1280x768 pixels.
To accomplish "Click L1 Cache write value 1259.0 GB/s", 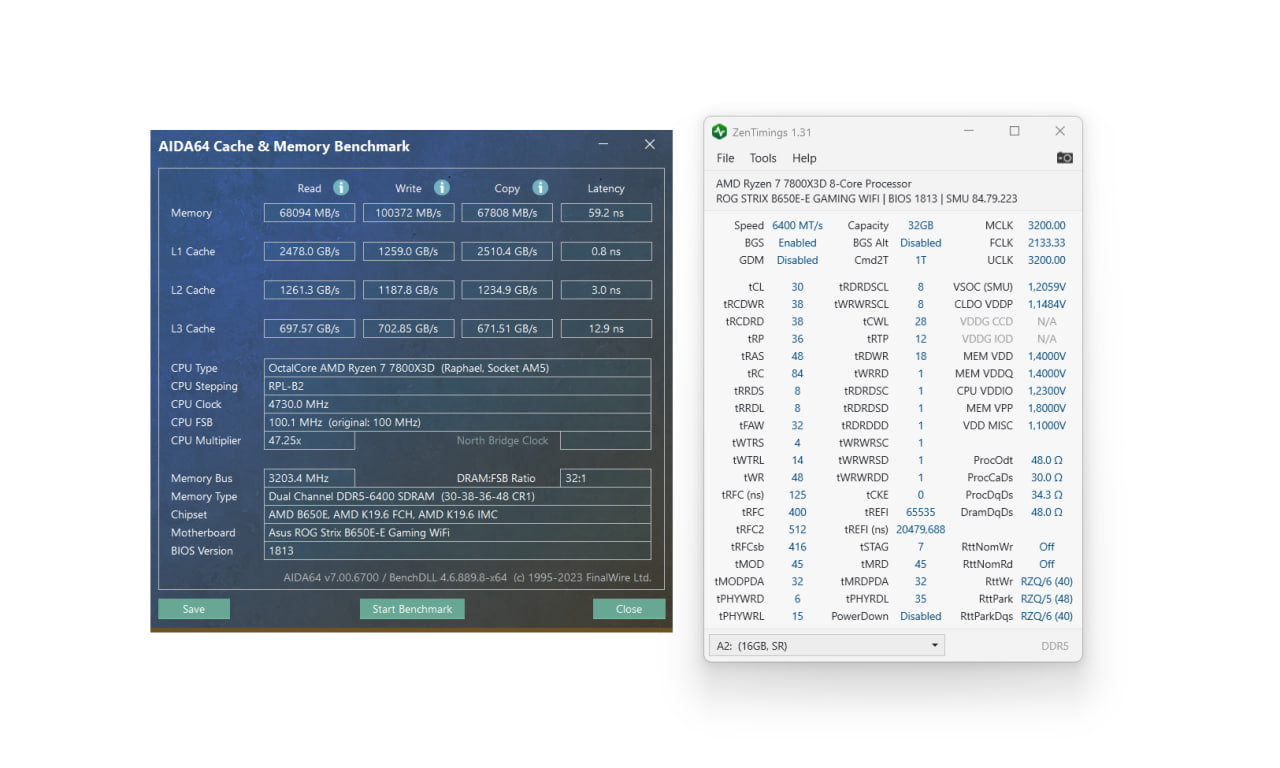I will click(x=408, y=251).
